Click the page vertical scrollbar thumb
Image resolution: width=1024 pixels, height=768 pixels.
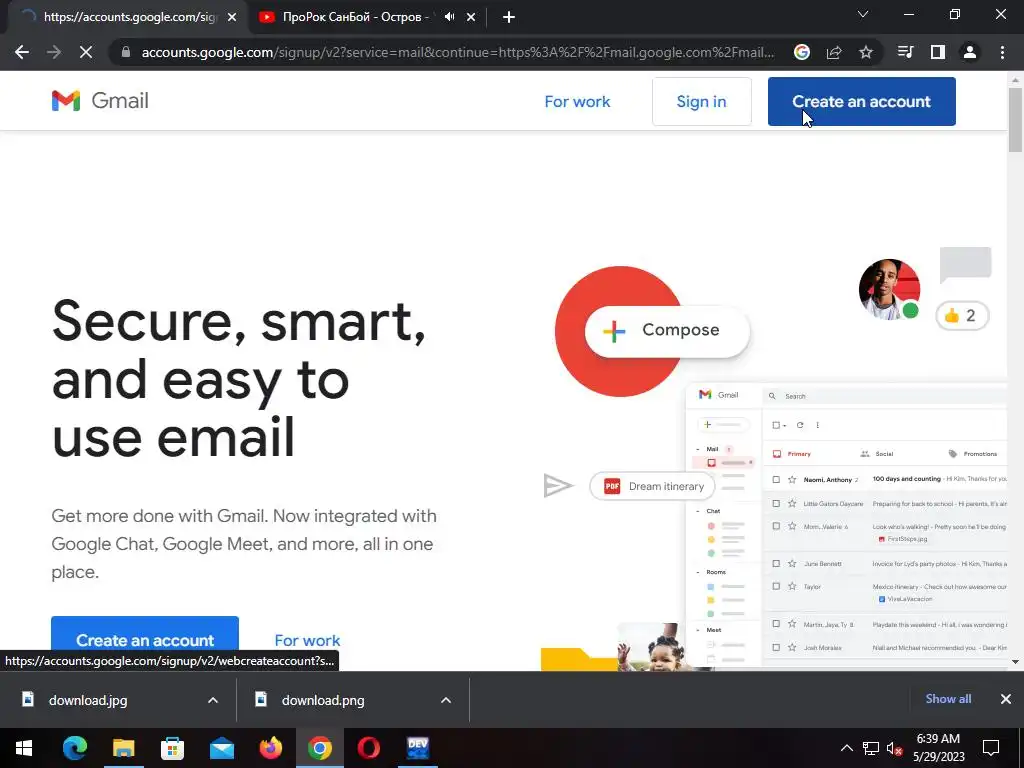coord(1015,120)
